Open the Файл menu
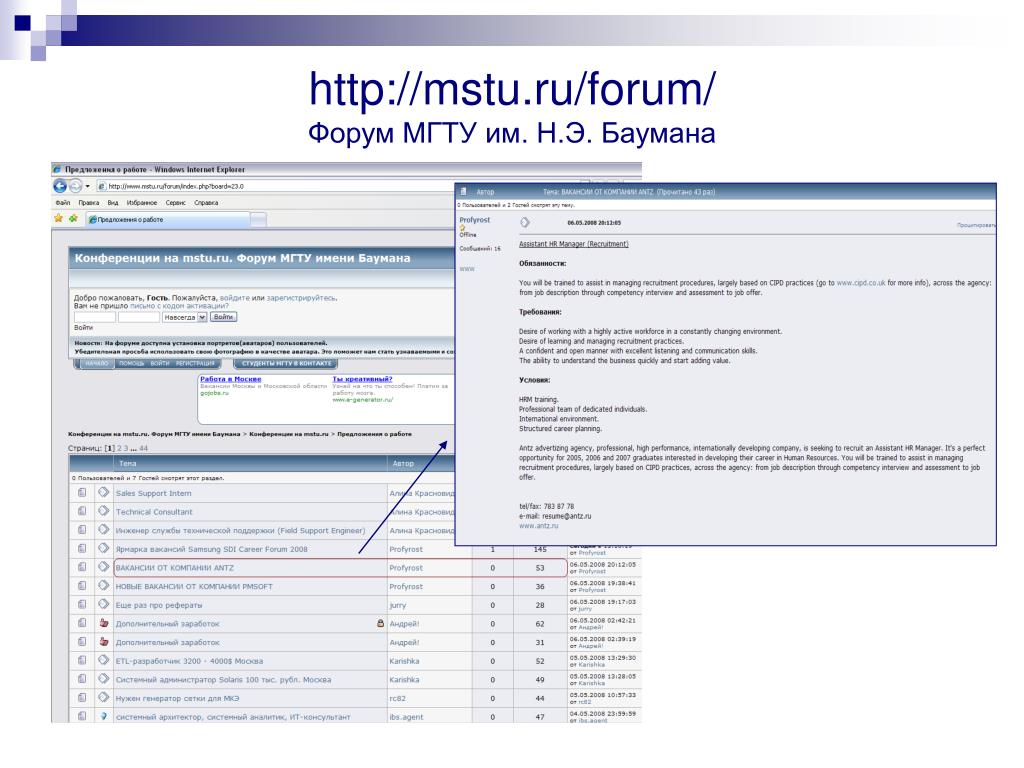This screenshot has height=768, width=1024. pyautogui.click(x=63, y=203)
